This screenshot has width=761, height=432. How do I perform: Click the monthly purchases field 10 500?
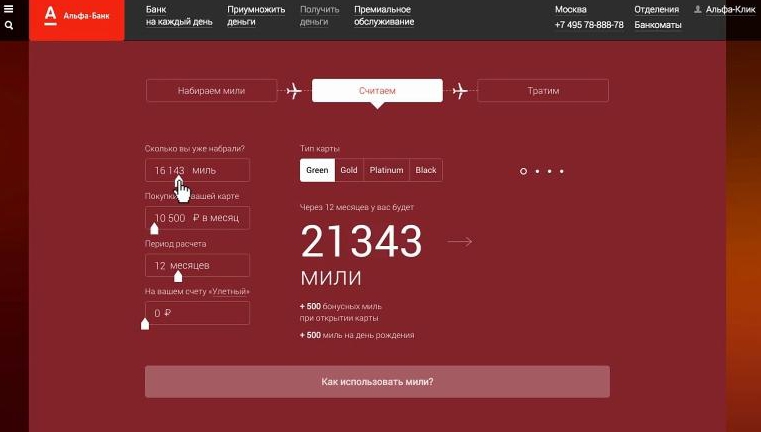click(x=198, y=218)
